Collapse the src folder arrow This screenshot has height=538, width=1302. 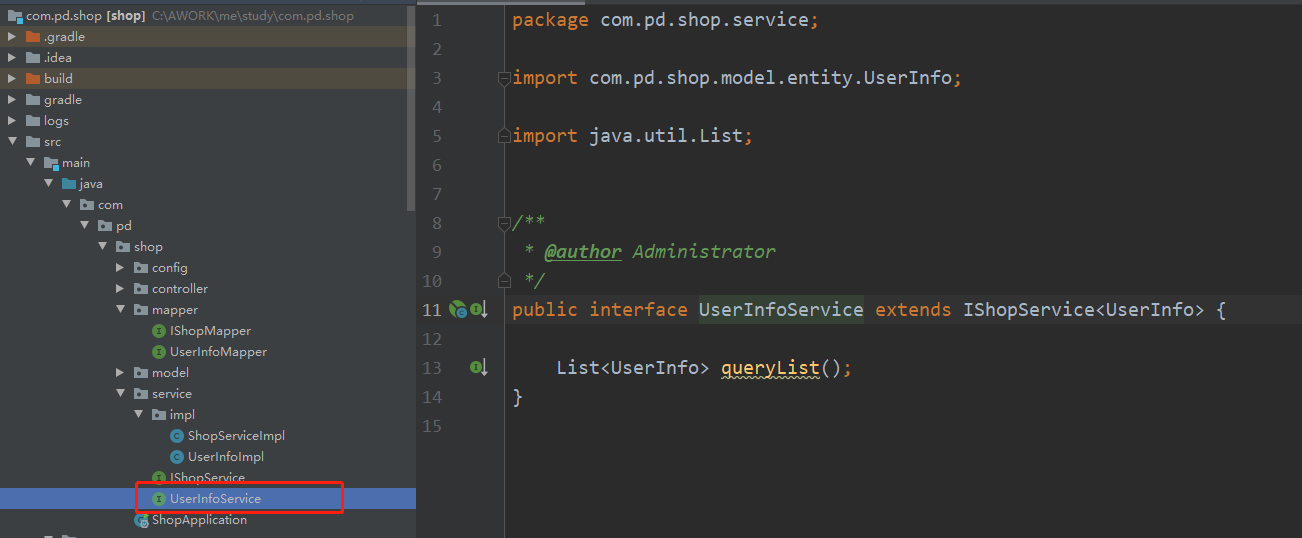[x=12, y=141]
